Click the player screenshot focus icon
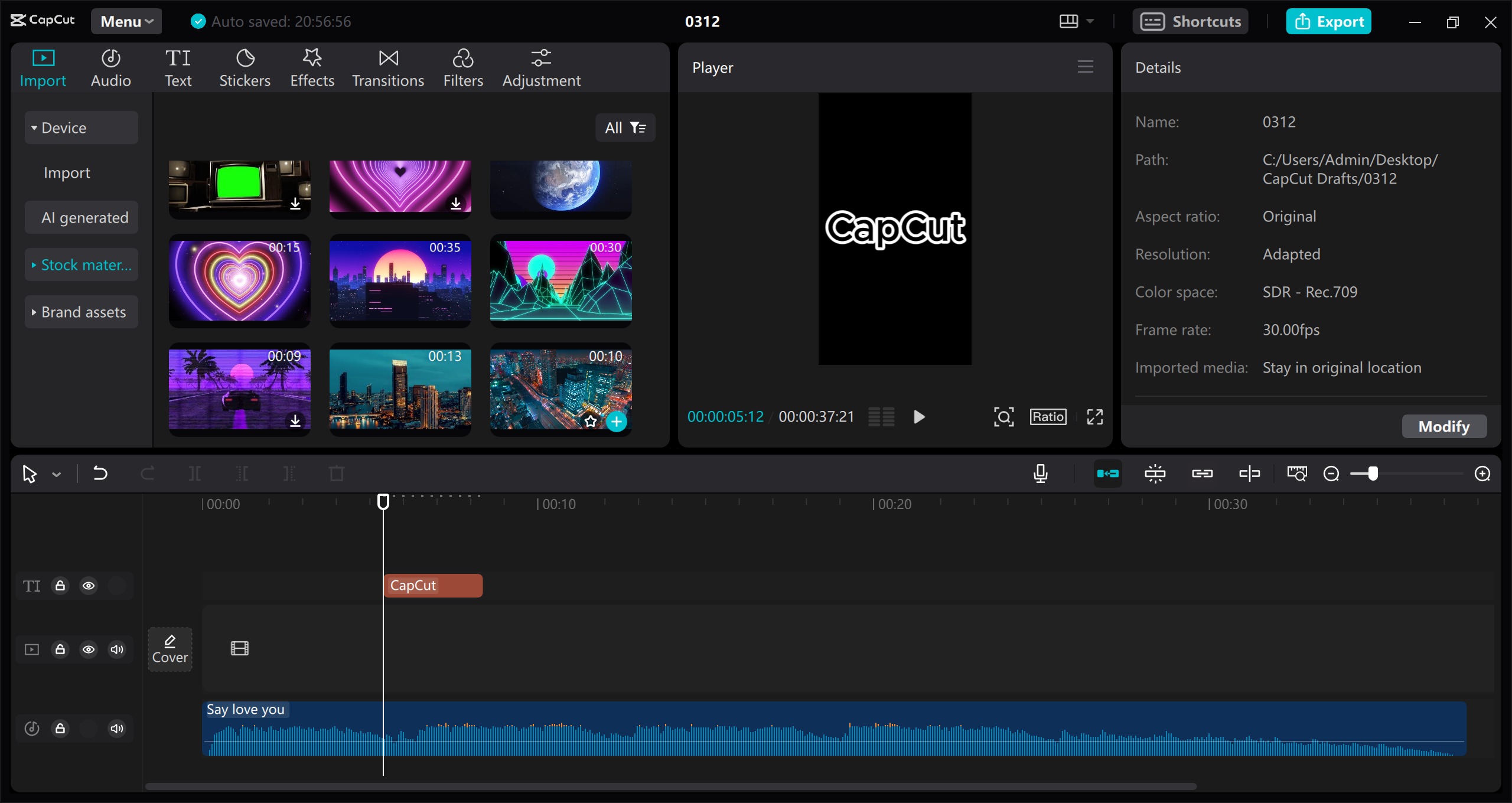1512x803 pixels. [1004, 417]
